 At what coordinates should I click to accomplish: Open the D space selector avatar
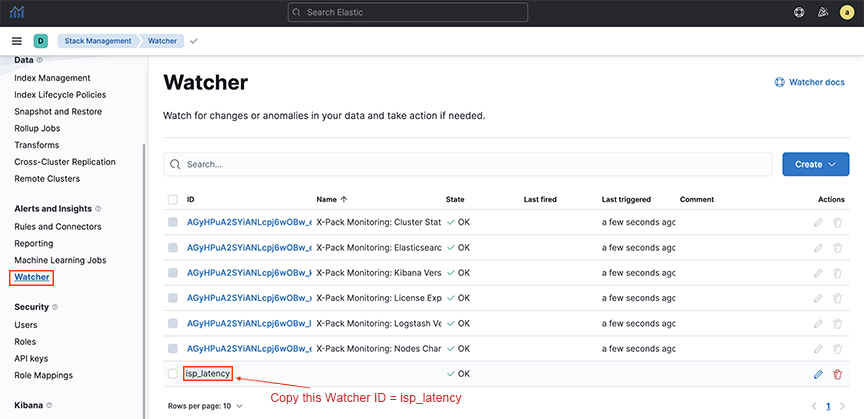[40, 41]
